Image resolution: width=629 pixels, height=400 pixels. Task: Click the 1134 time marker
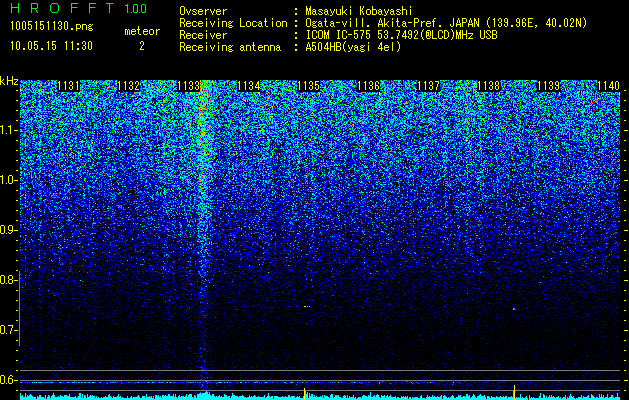click(248, 86)
